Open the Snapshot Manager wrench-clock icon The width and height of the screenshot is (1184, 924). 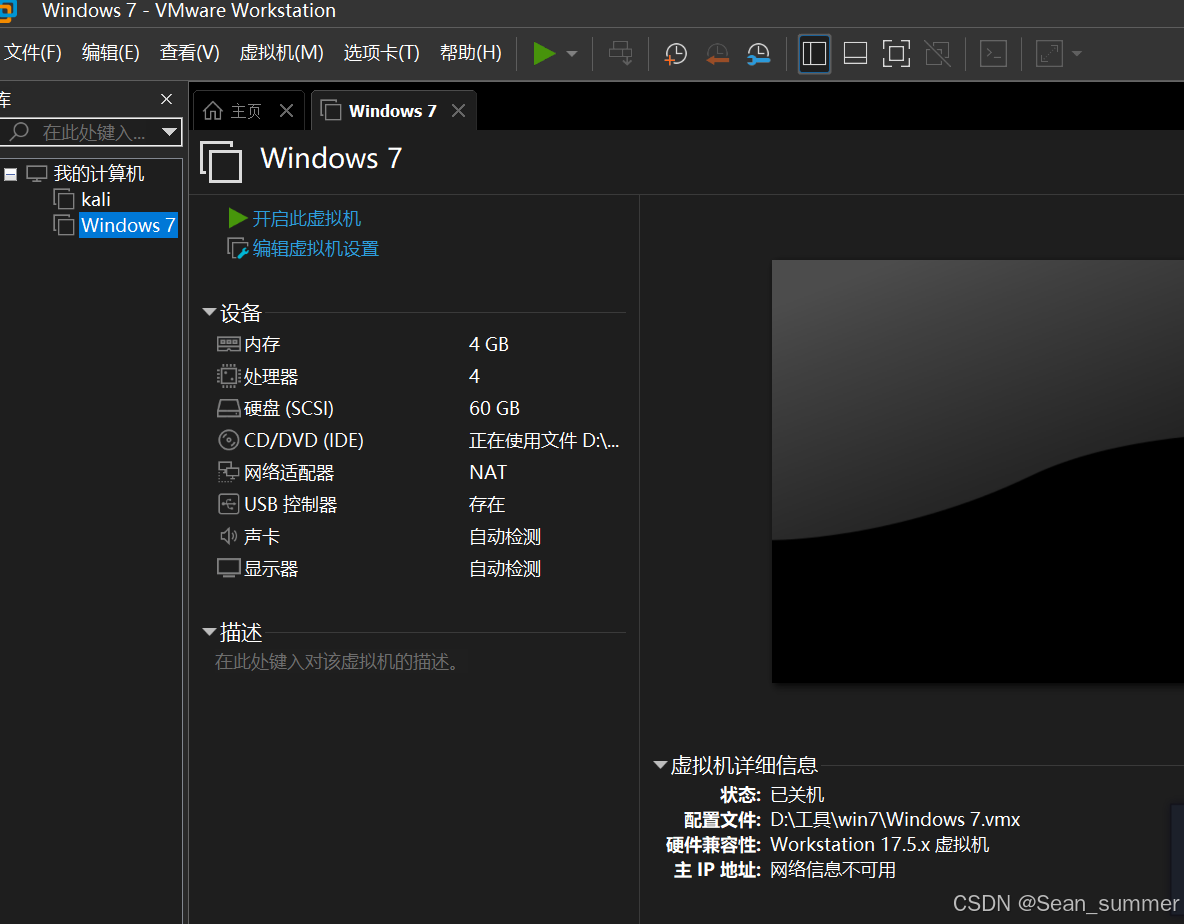tap(758, 54)
